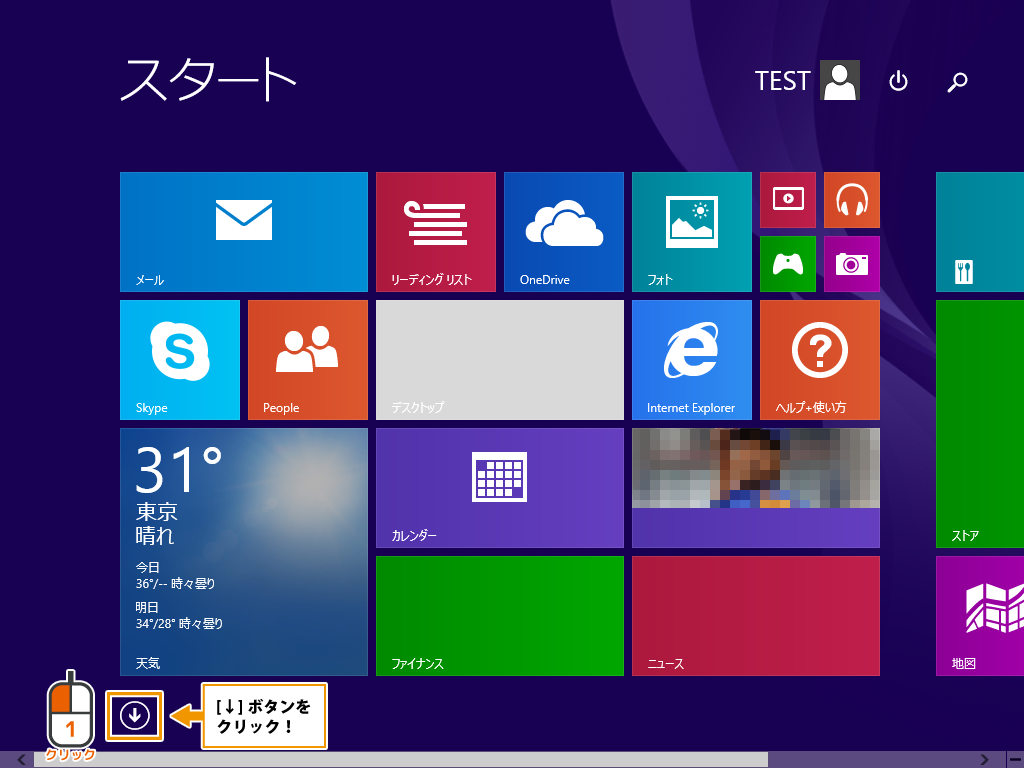The image size is (1024, 768).
Task: Open the purple Maps tile
Action: (980, 616)
